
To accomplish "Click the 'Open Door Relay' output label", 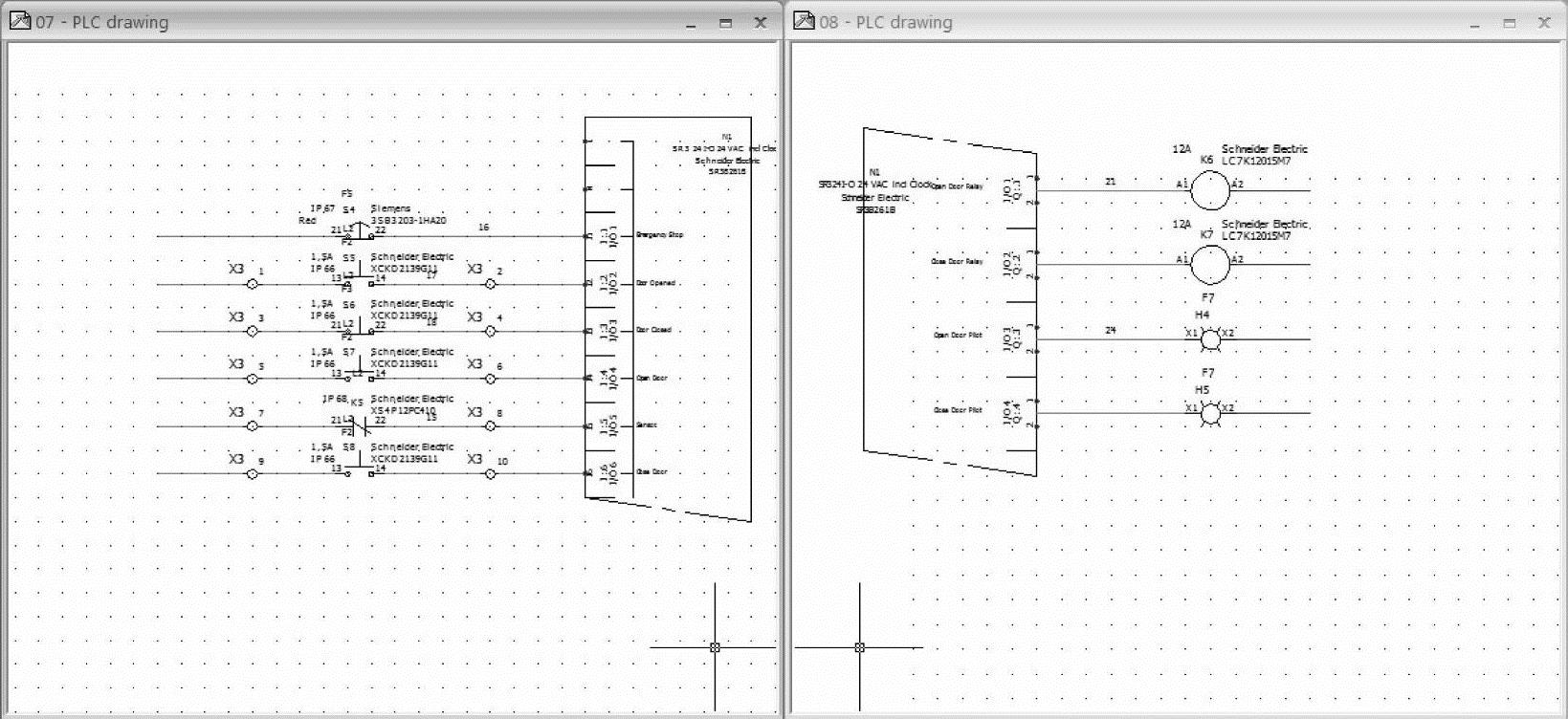I will [957, 186].
